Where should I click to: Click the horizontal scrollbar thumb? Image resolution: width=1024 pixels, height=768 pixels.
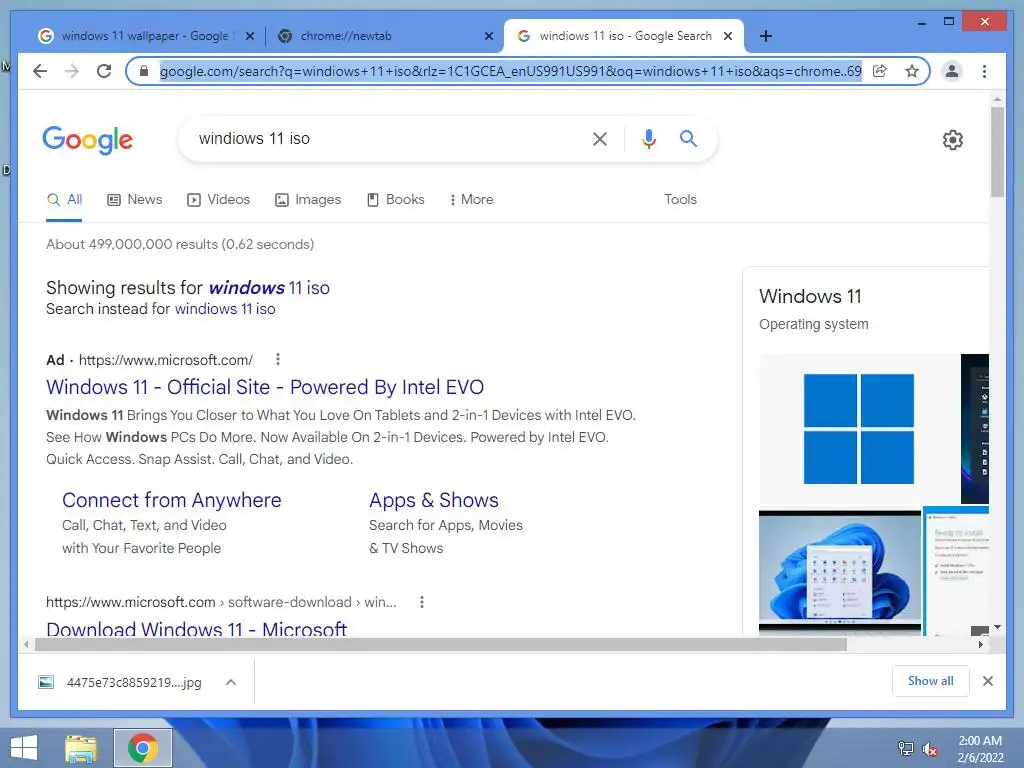point(441,645)
